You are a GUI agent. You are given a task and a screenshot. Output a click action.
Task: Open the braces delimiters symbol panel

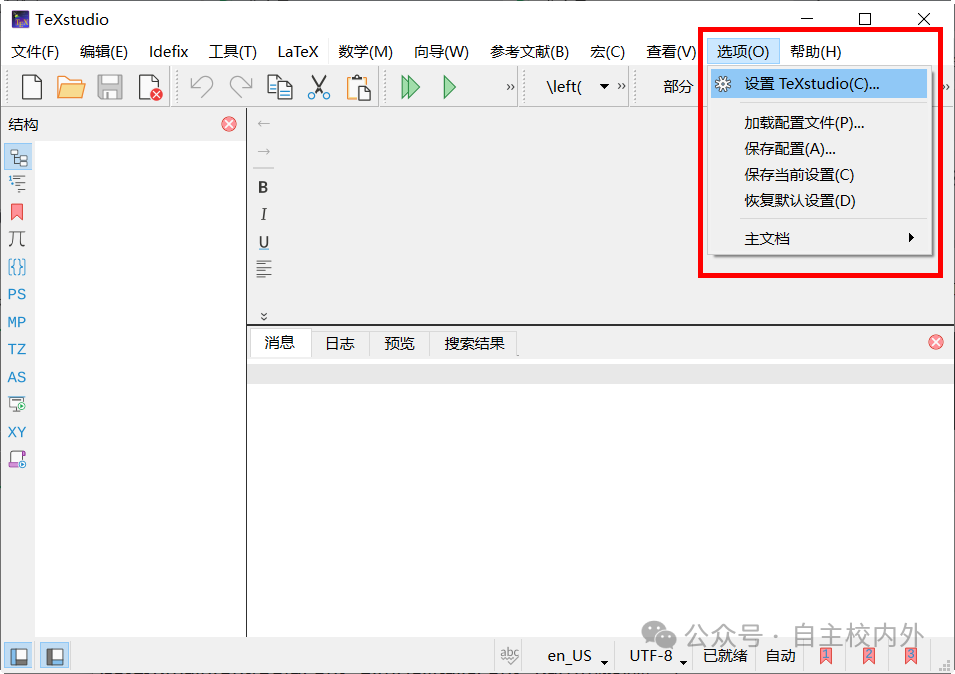tap(17, 266)
